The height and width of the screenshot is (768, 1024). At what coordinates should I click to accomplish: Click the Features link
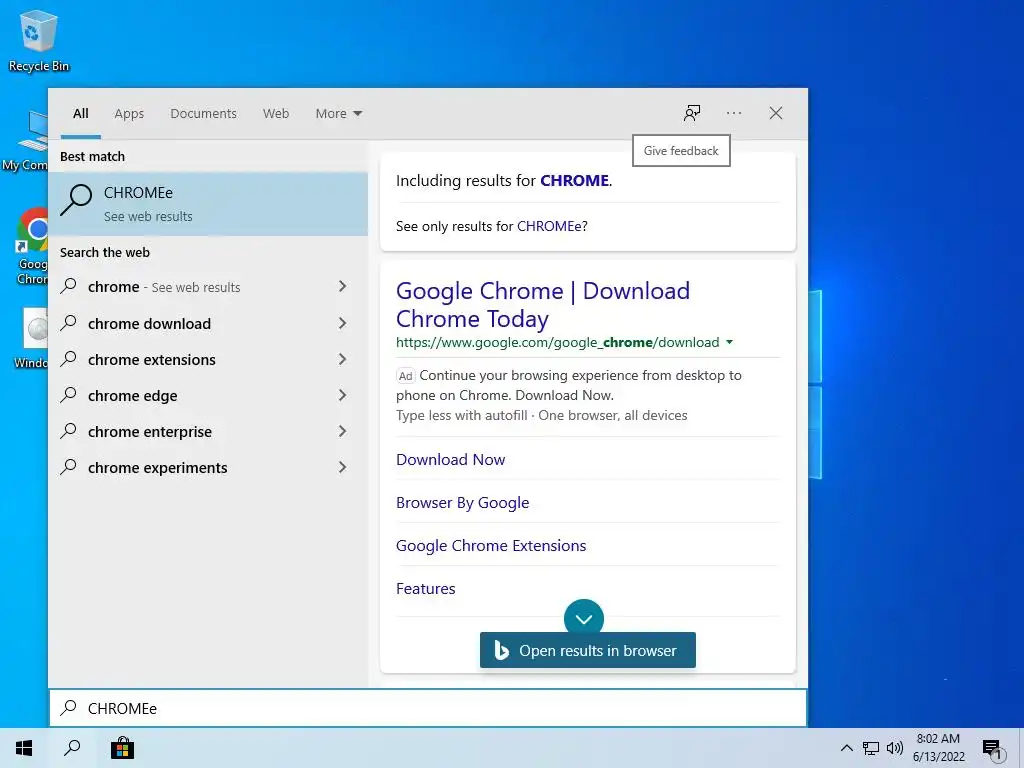pos(425,588)
